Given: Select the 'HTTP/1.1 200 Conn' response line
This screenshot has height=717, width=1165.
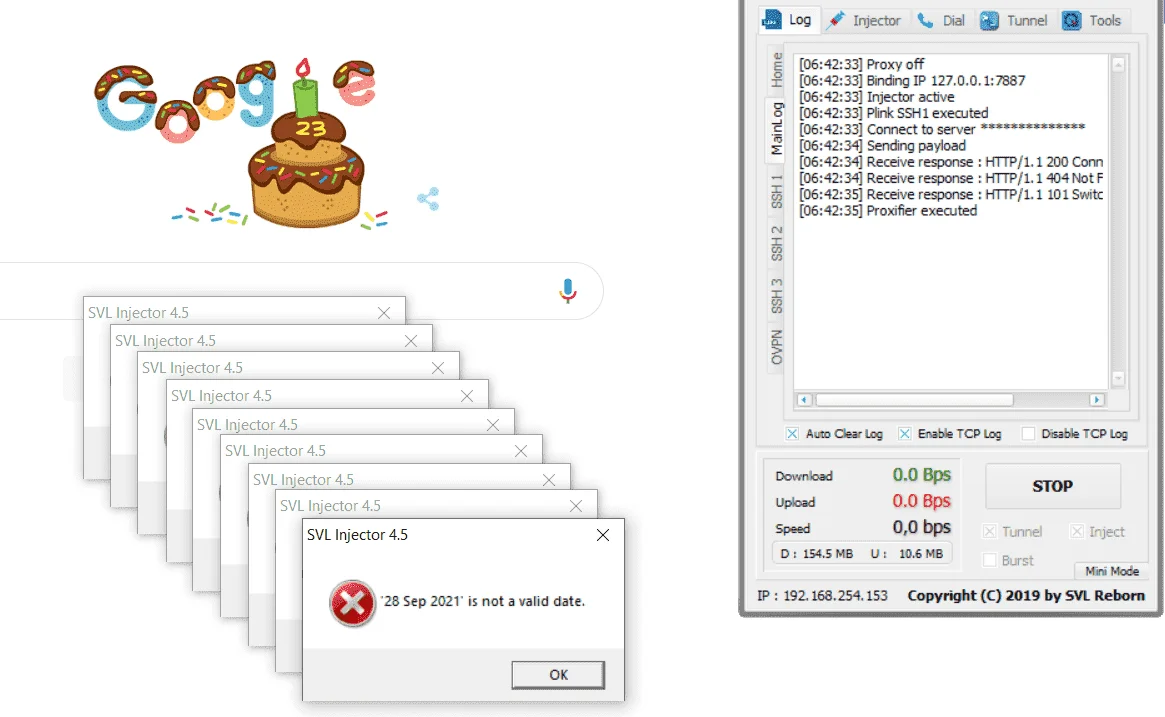Looking at the screenshot, I should 951,162.
